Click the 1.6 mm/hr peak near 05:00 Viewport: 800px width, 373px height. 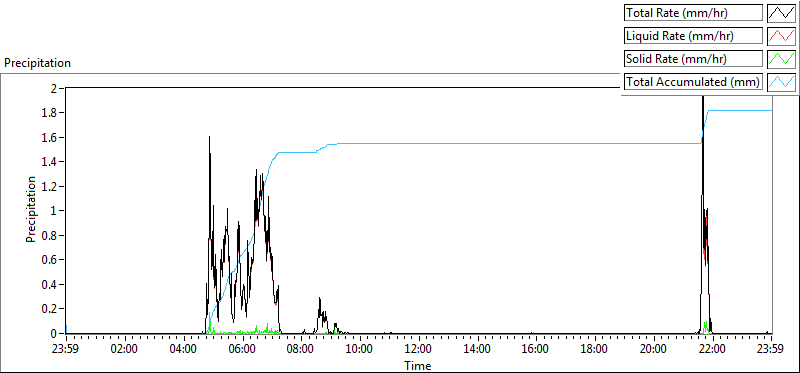pos(209,138)
